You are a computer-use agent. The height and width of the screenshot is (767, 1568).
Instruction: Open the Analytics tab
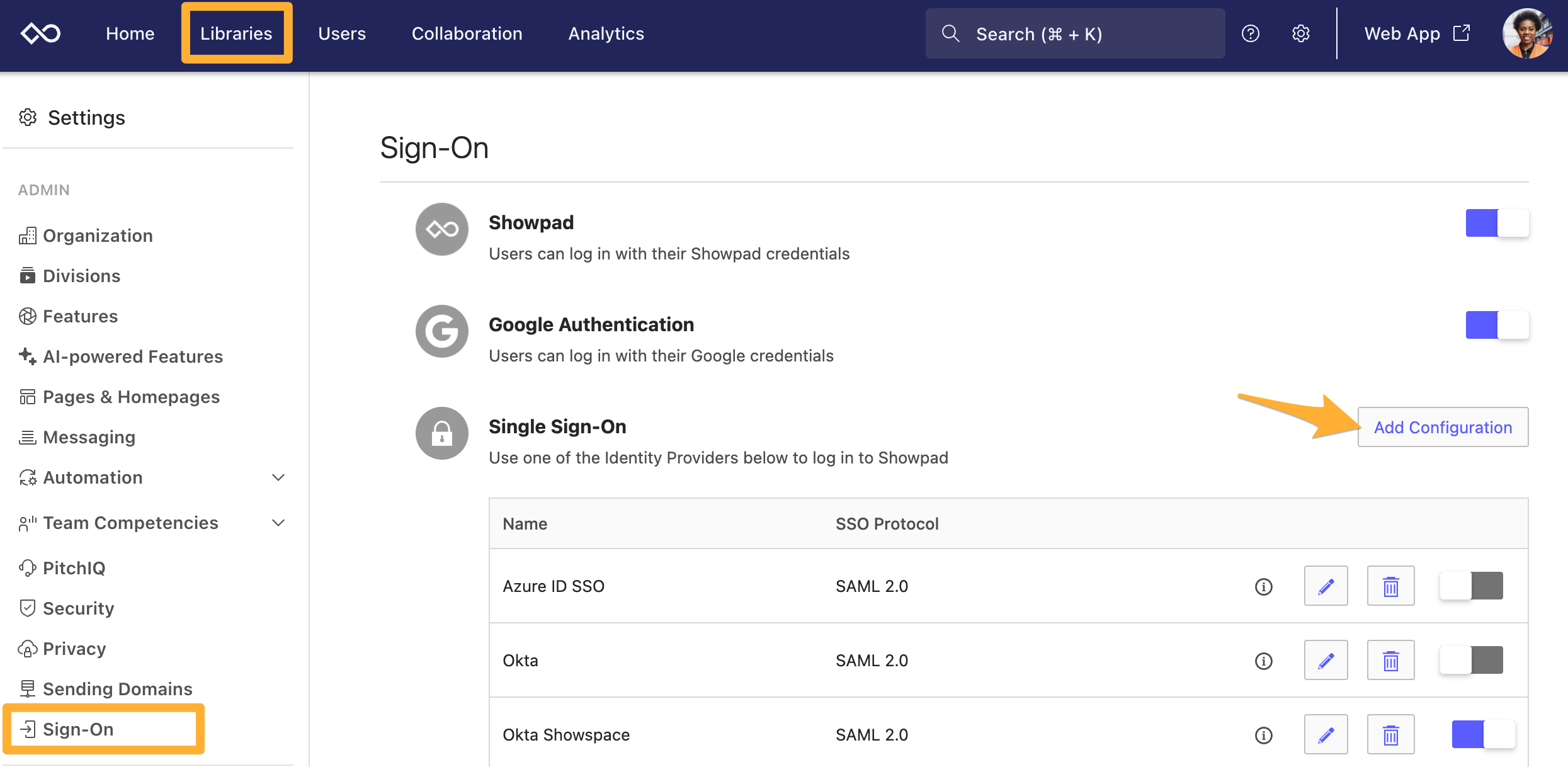point(606,33)
